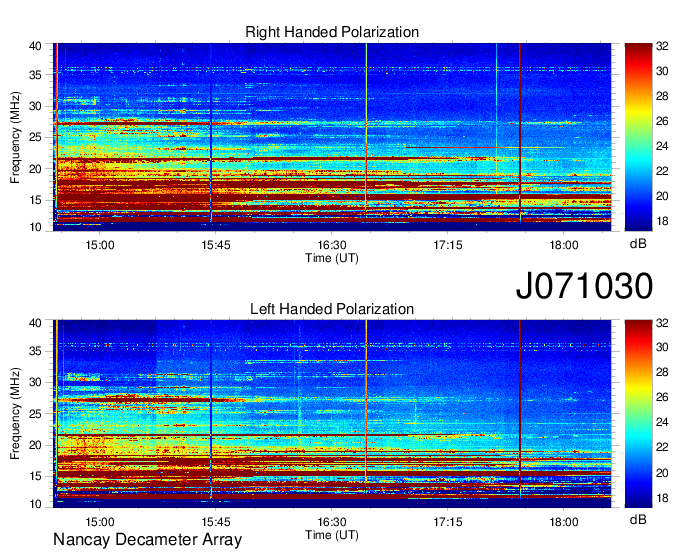This screenshot has height=552, width=680.
Task: Click the 20 MHz tick on the left-handed plot
Action: (35, 445)
